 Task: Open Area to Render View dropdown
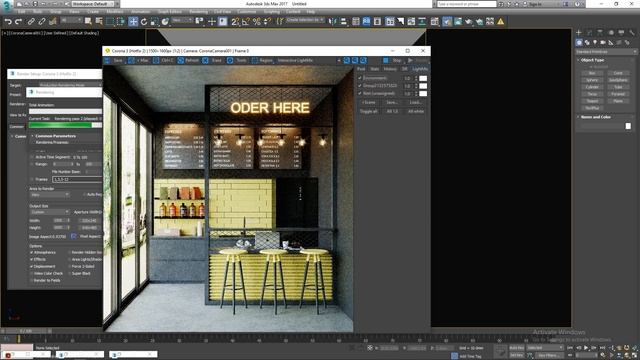point(49,195)
